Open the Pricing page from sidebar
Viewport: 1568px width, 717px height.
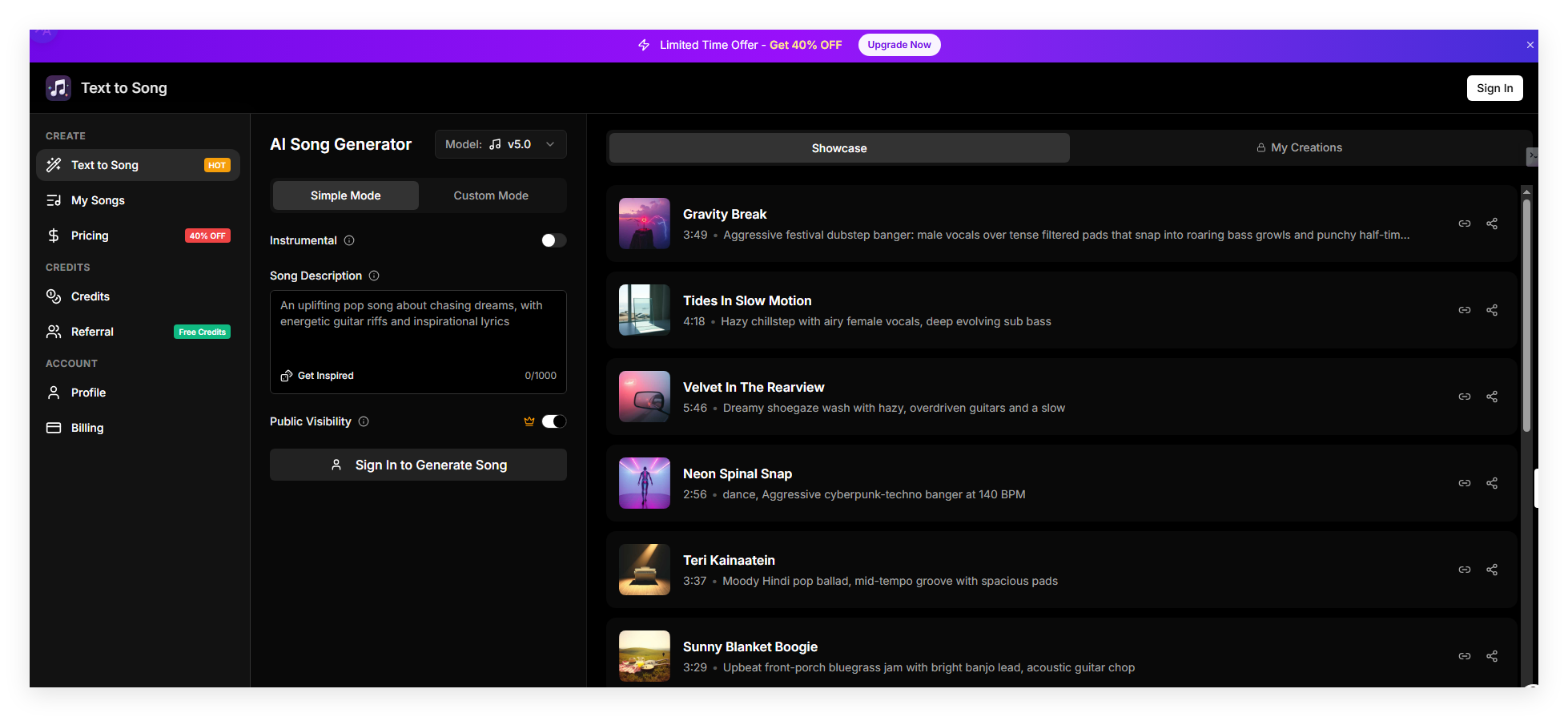point(90,236)
